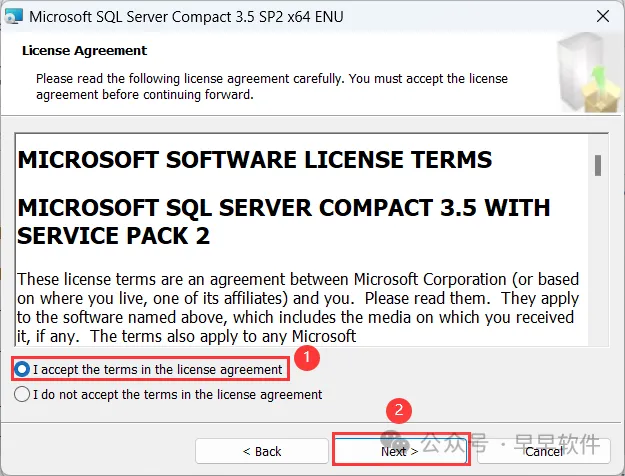Image resolution: width=625 pixels, height=476 pixels.
Task: Click 'These license terms are an agreement' paragraph
Action: click(x=298, y=308)
